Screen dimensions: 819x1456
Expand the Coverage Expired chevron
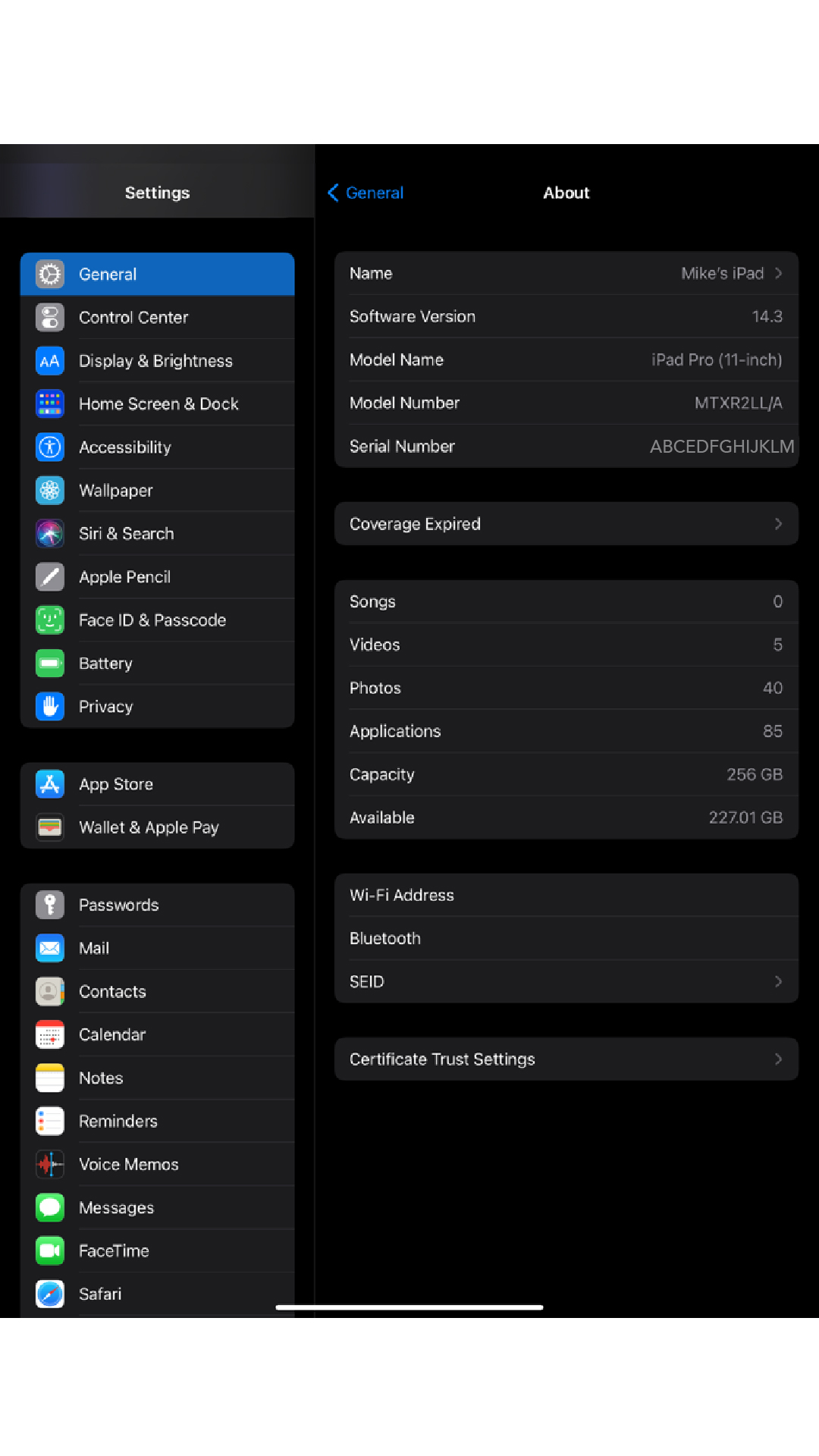point(779,524)
